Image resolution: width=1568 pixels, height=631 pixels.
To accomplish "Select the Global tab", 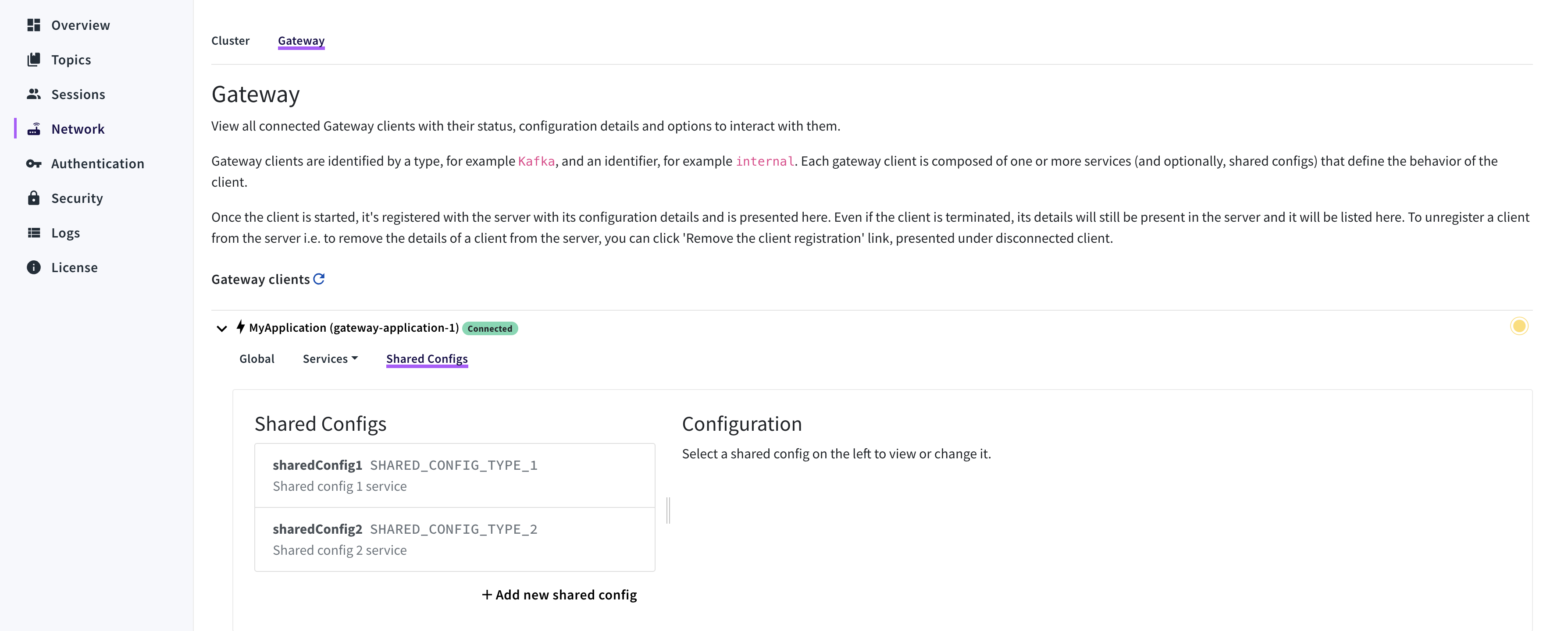I will [257, 359].
